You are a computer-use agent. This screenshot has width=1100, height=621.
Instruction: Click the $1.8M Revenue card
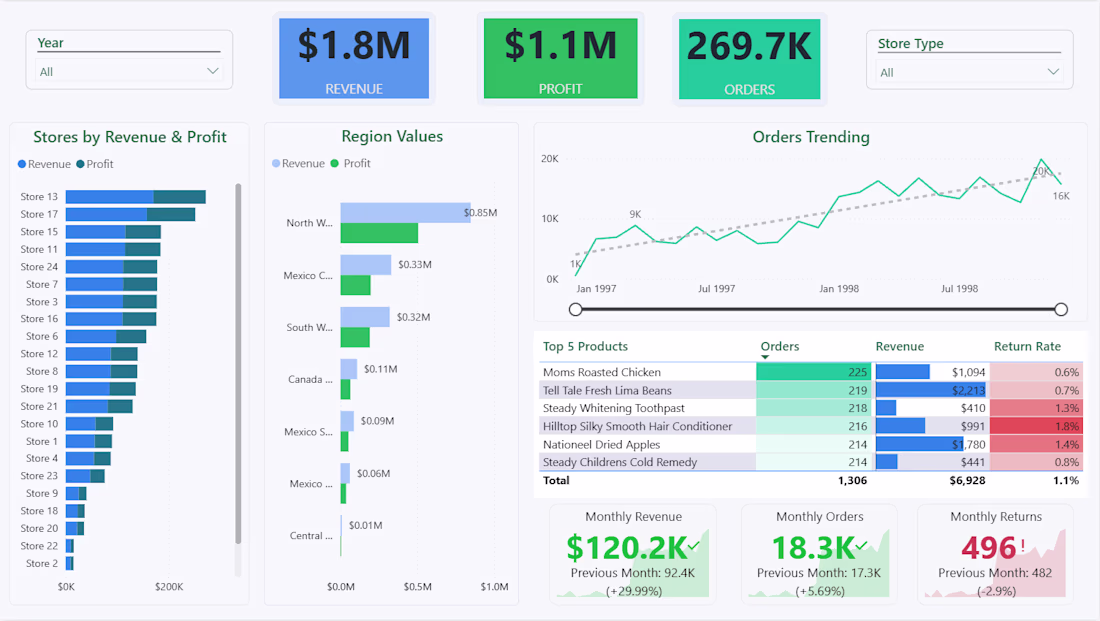(354, 58)
